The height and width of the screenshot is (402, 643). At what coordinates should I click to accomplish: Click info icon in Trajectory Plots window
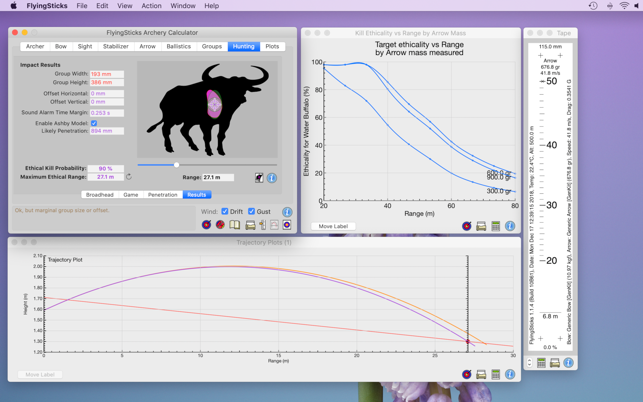pyautogui.click(x=510, y=374)
